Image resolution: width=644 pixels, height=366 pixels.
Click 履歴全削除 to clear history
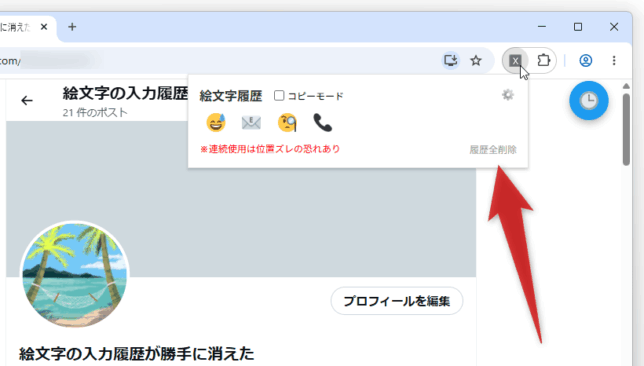pyautogui.click(x=493, y=150)
